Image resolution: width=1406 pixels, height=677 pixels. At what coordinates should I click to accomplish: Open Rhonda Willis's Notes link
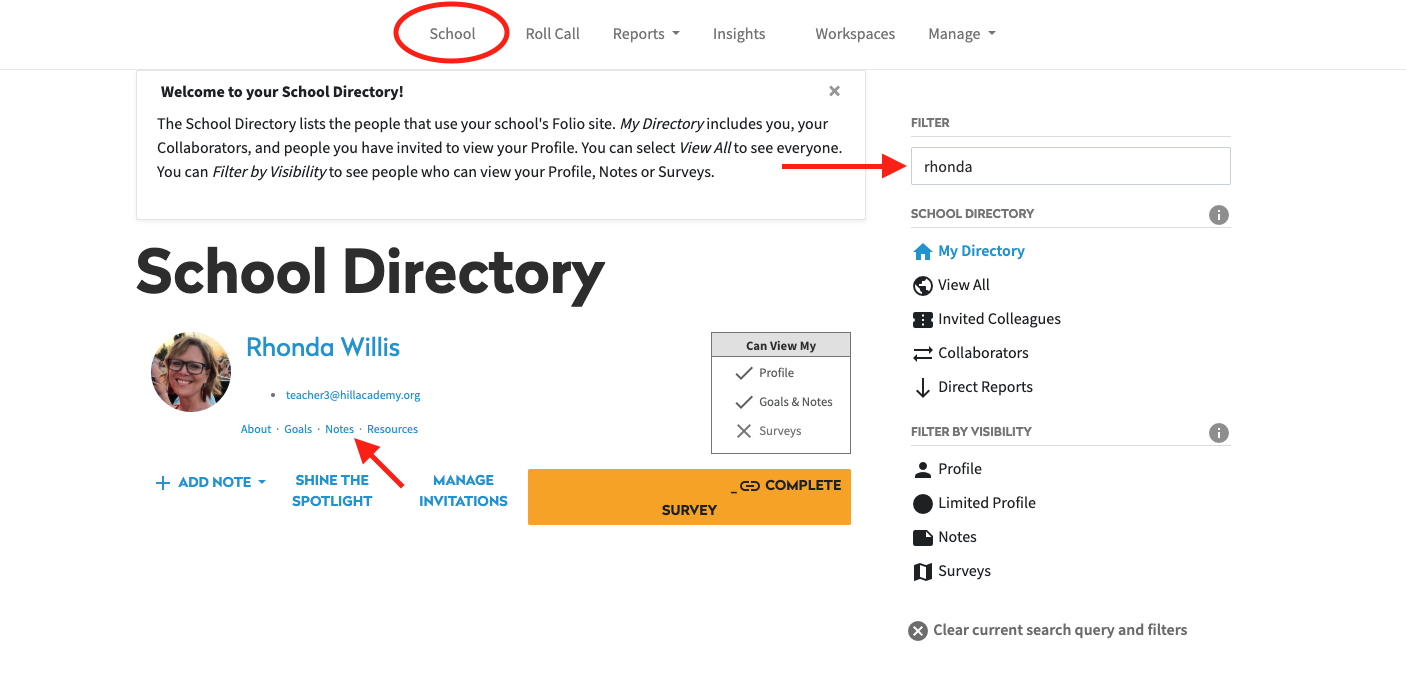339,429
